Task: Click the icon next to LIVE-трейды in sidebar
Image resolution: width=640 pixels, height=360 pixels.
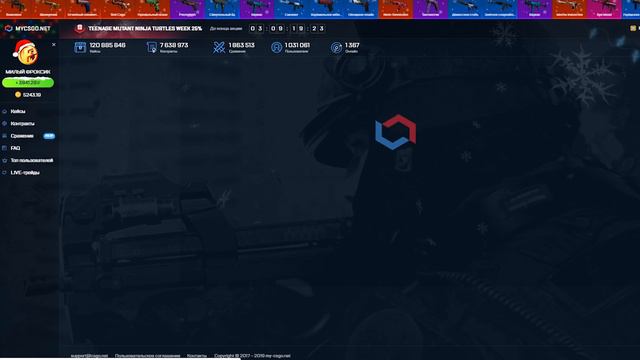Action: (4, 173)
